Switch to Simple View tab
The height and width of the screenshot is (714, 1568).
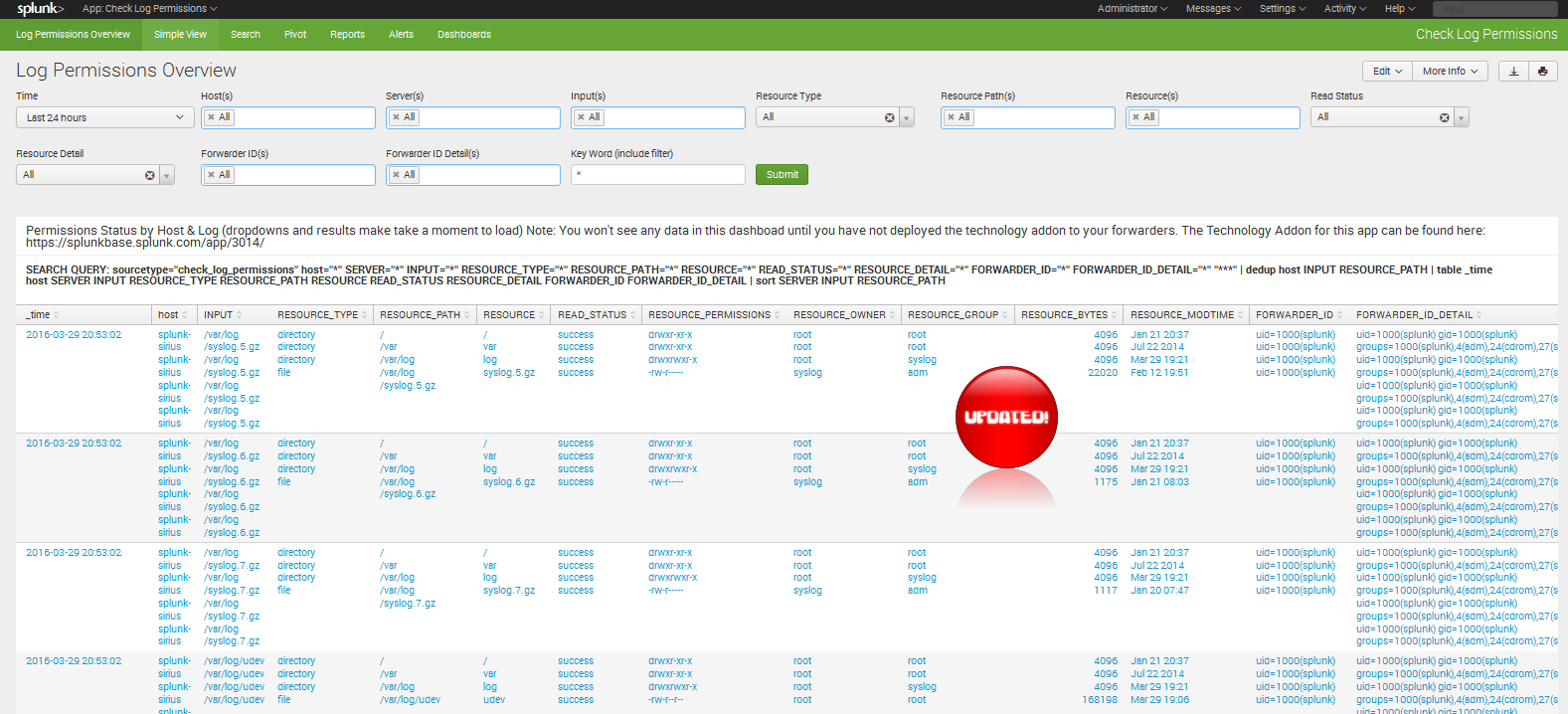click(180, 35)
